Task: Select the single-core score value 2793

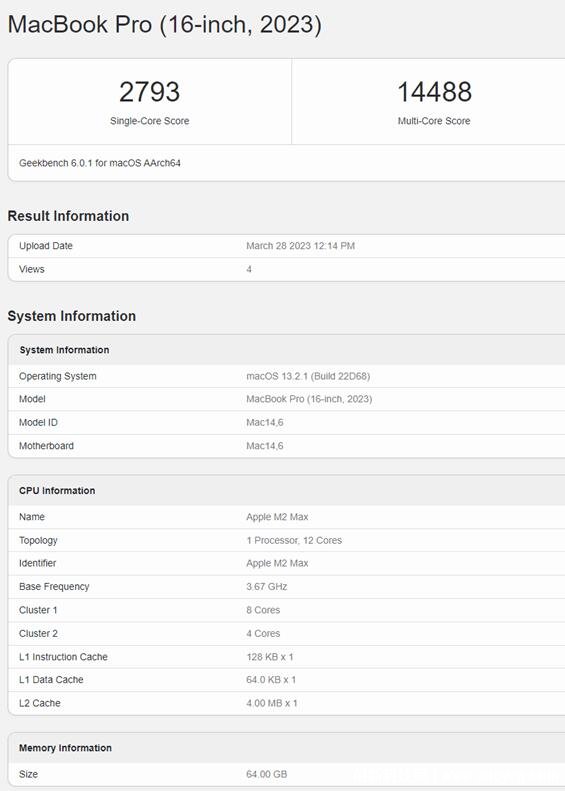Action: coord(149,92)
